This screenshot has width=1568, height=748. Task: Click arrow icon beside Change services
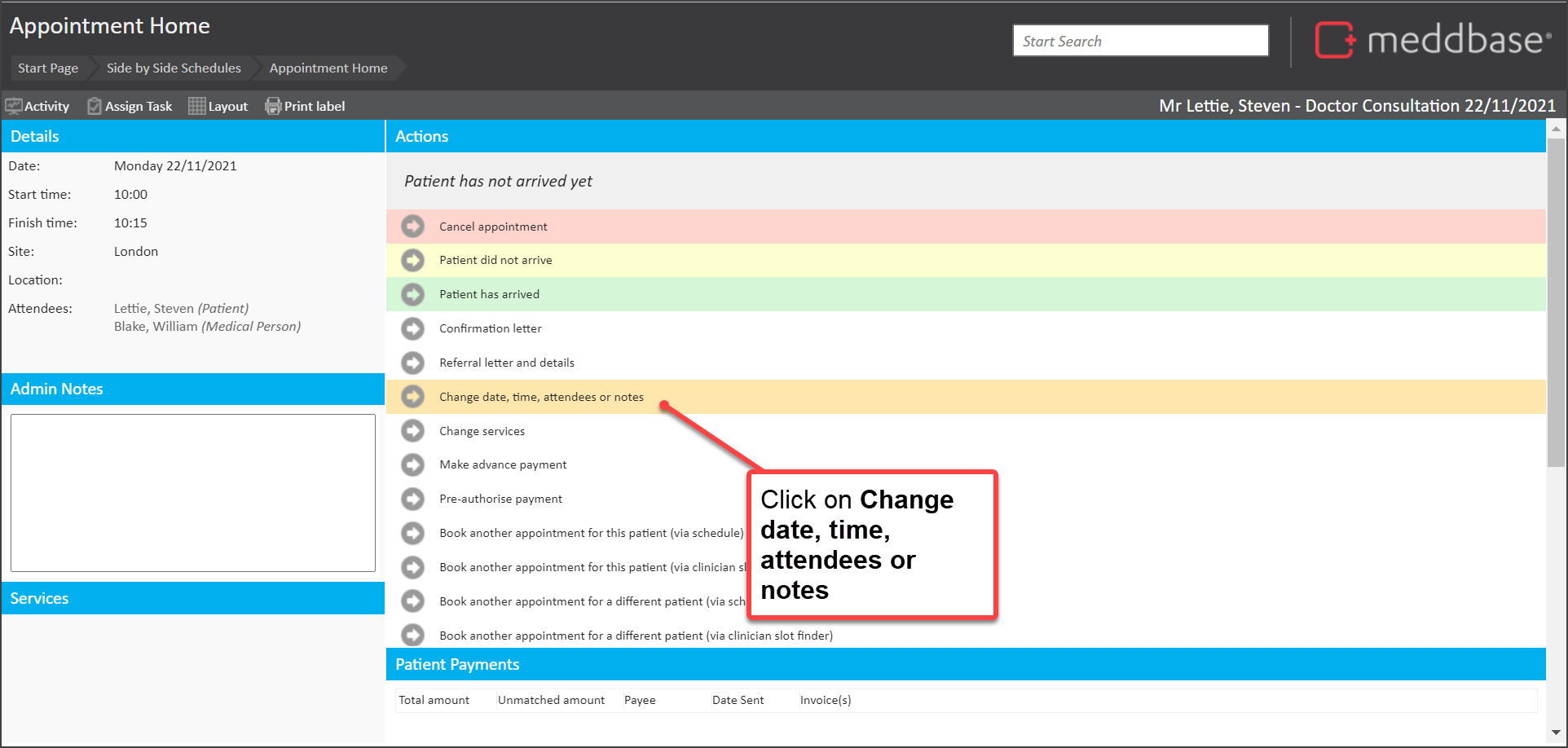pyautogui.click(x=413, y=430)
